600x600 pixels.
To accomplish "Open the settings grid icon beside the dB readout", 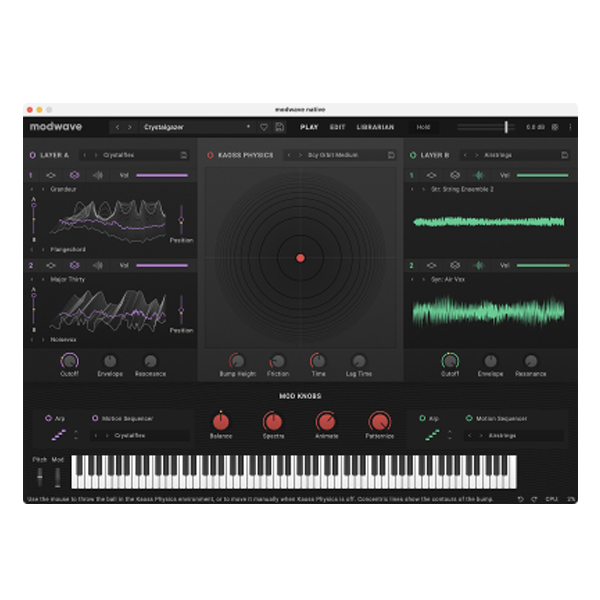I will (555, 127).
